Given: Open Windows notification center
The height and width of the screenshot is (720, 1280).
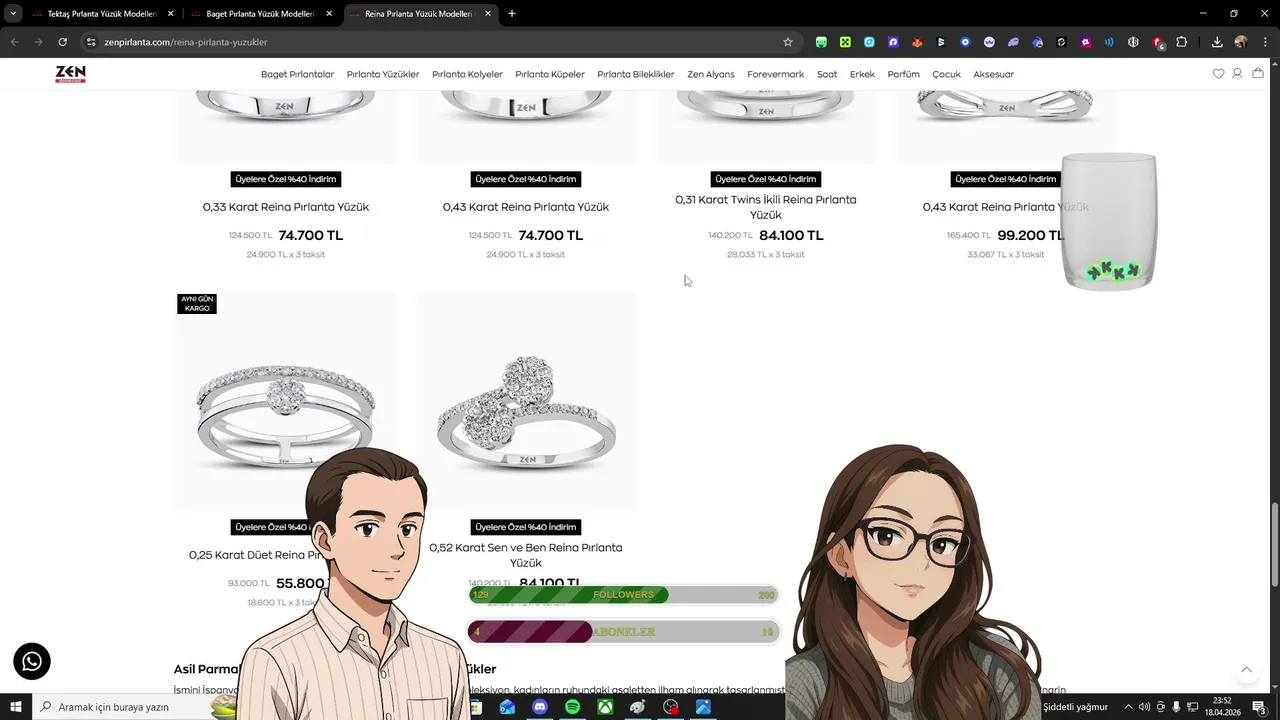Looking at the screenshot, I should pos(1259,707).
